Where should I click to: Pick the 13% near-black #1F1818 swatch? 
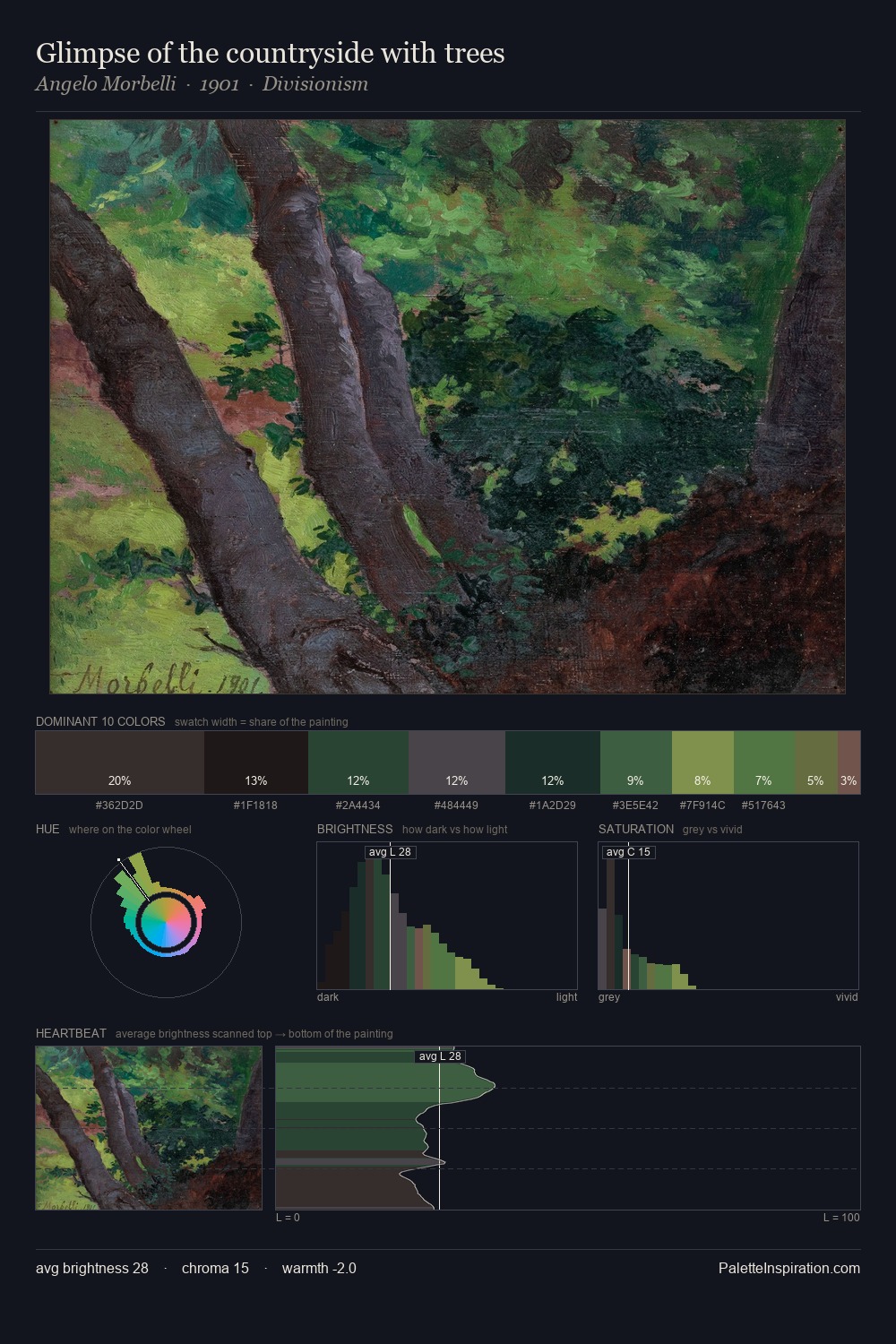pyautogui.click(x=256, y=762)
